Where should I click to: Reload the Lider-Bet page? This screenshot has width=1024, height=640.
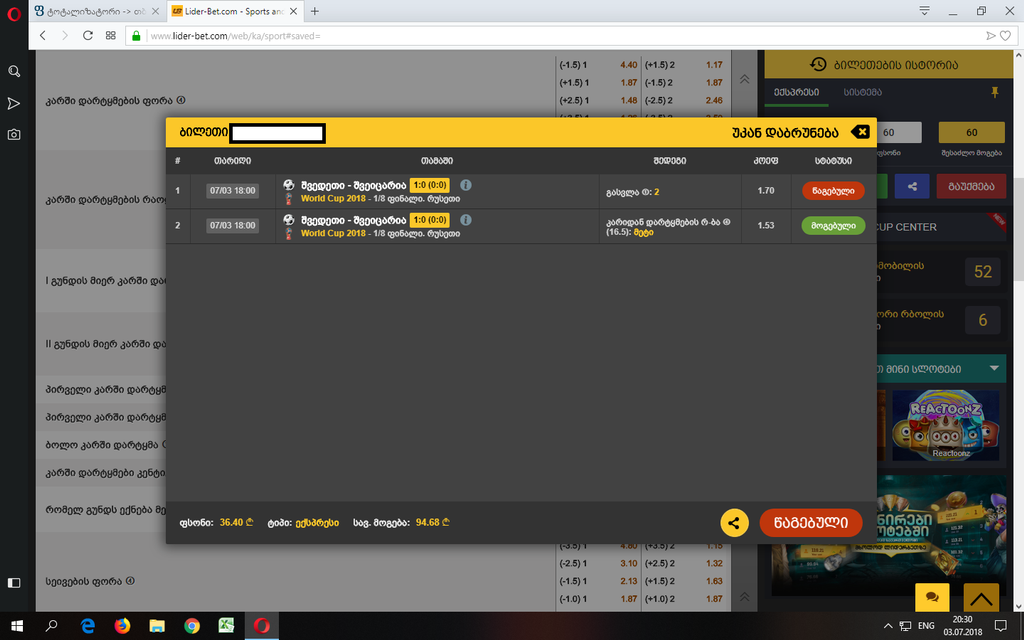88,36
